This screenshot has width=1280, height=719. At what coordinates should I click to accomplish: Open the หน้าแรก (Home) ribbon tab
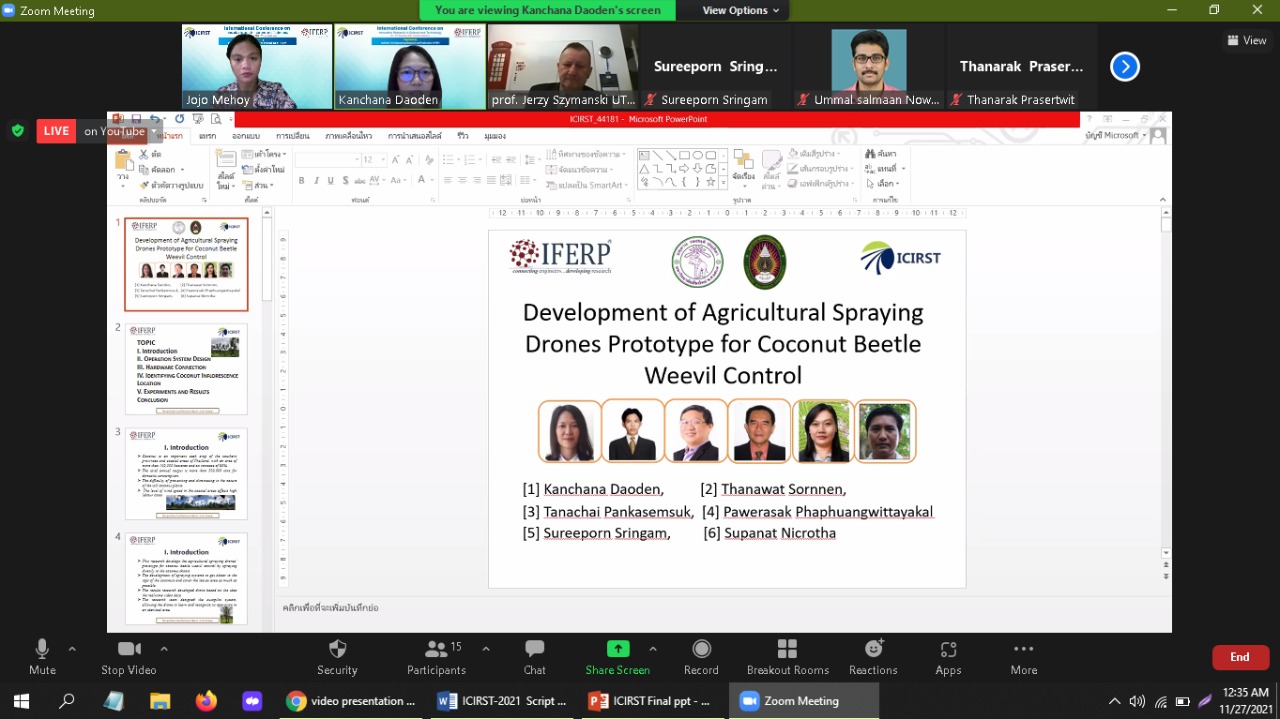(x=172, y=135)
